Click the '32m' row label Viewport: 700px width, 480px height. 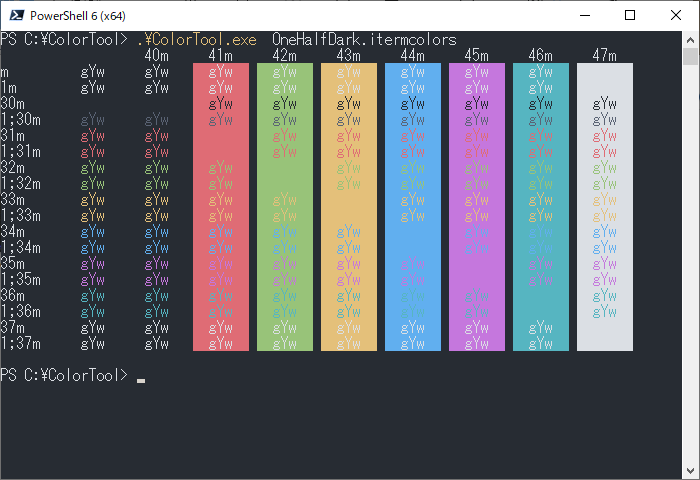(12, 168)
